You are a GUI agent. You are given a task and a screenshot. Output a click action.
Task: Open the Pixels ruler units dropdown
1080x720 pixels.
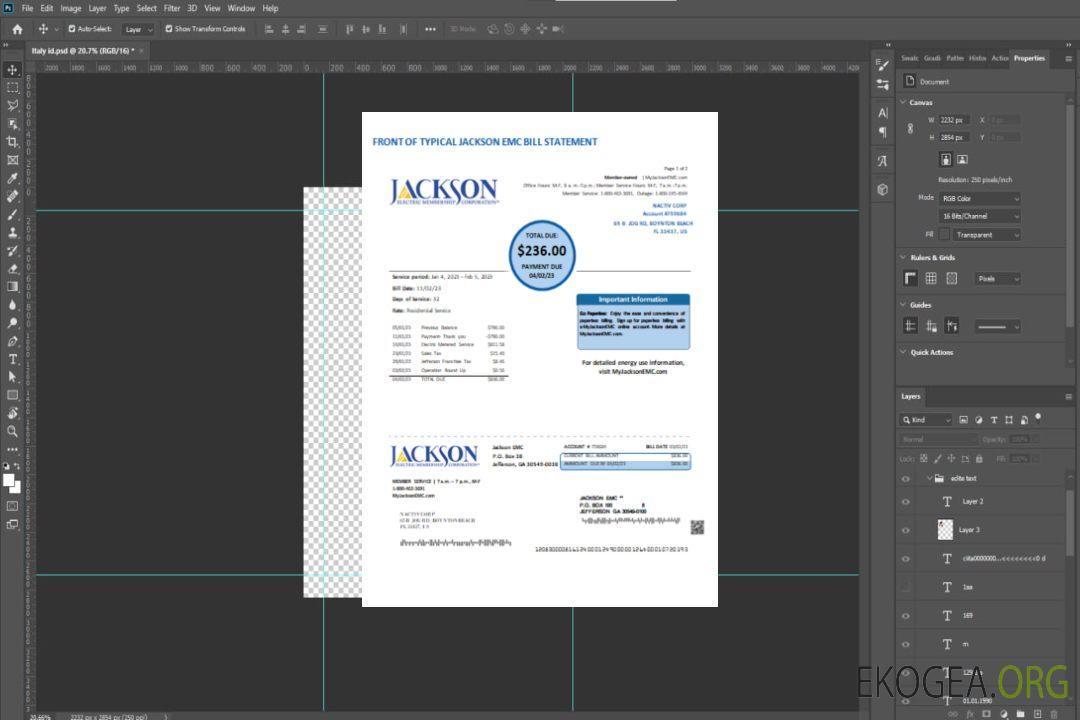click(x=997, y=279)
